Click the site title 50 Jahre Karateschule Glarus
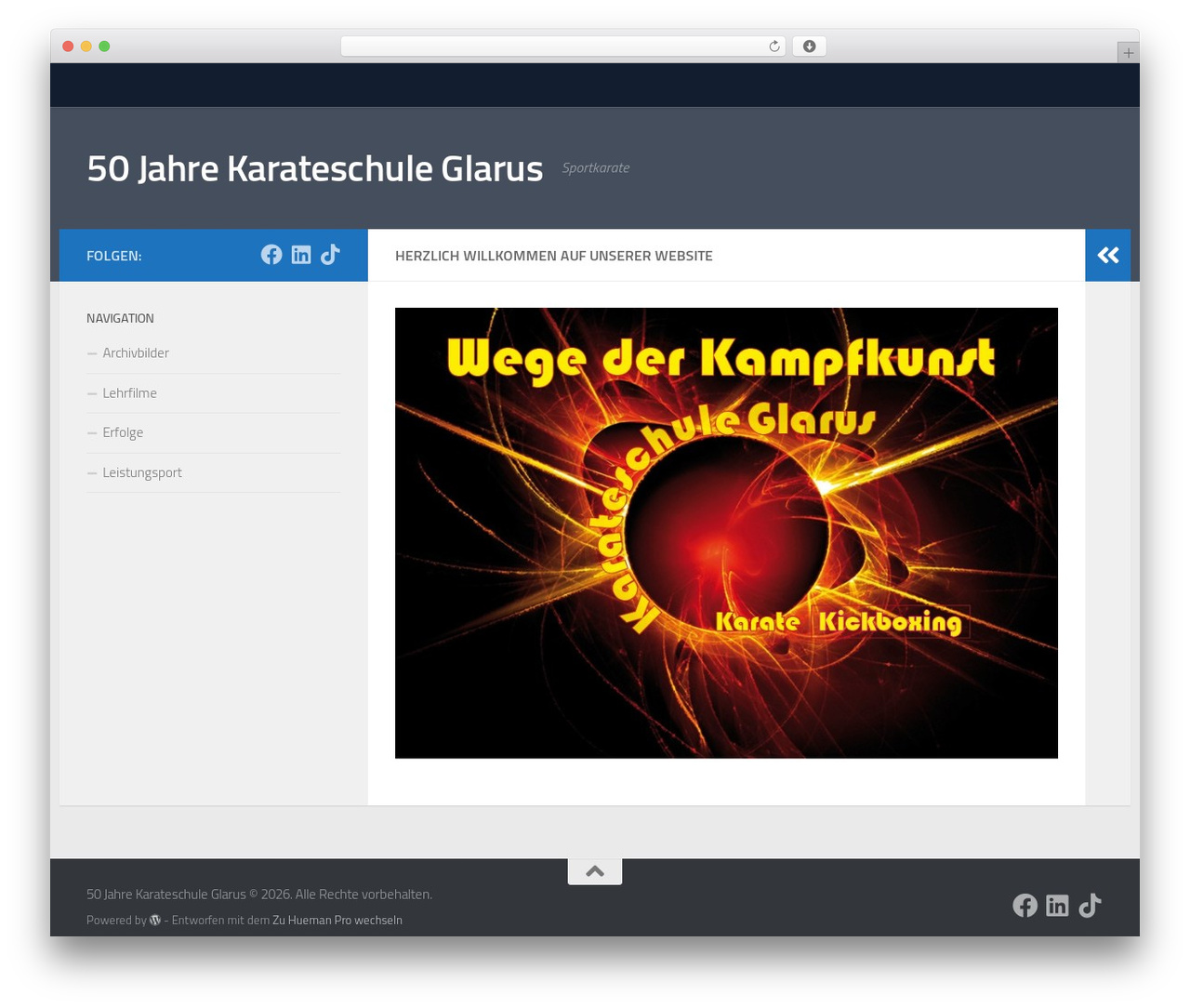1190x1008 pixels. click(315, 168)
